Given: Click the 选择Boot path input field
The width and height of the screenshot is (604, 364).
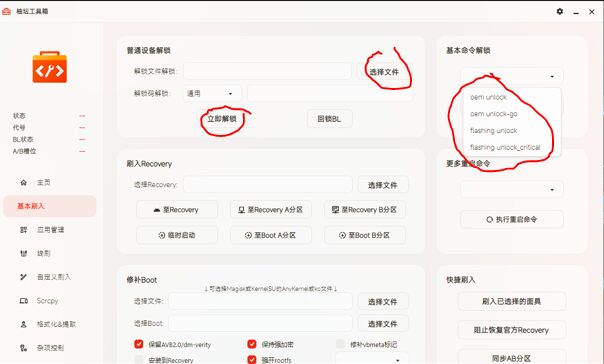Looking at the screenshot, I should pyautogui.click(x=260, y=323).
